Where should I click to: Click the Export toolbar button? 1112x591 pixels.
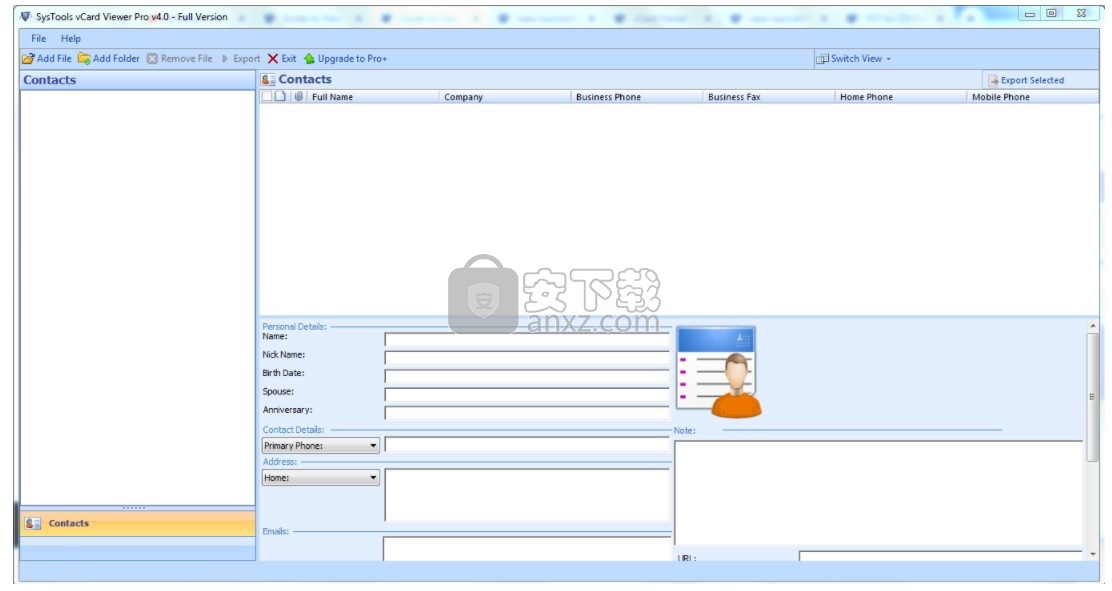pyautogui.click(x=241, y=59)
